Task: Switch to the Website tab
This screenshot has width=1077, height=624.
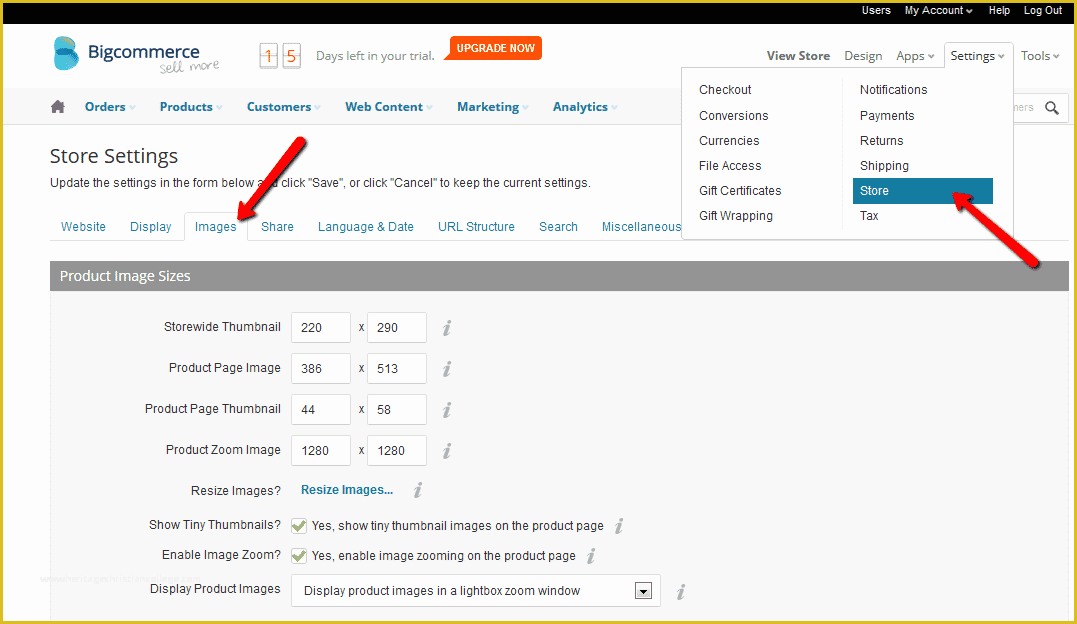Action: tap(83, 227)
